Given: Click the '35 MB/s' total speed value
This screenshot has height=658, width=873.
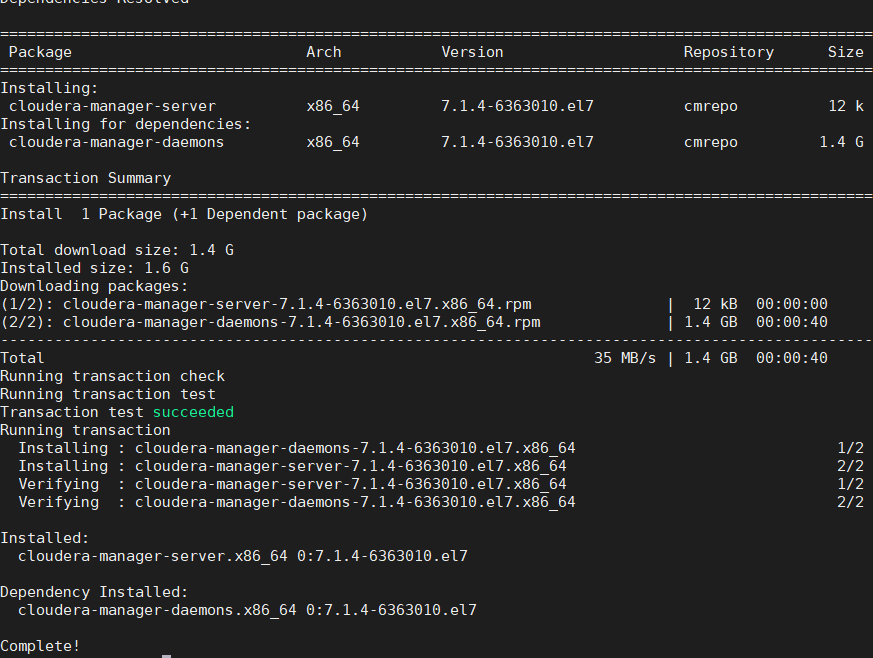Looking at the screenshot, I should (x=625, y=359).
